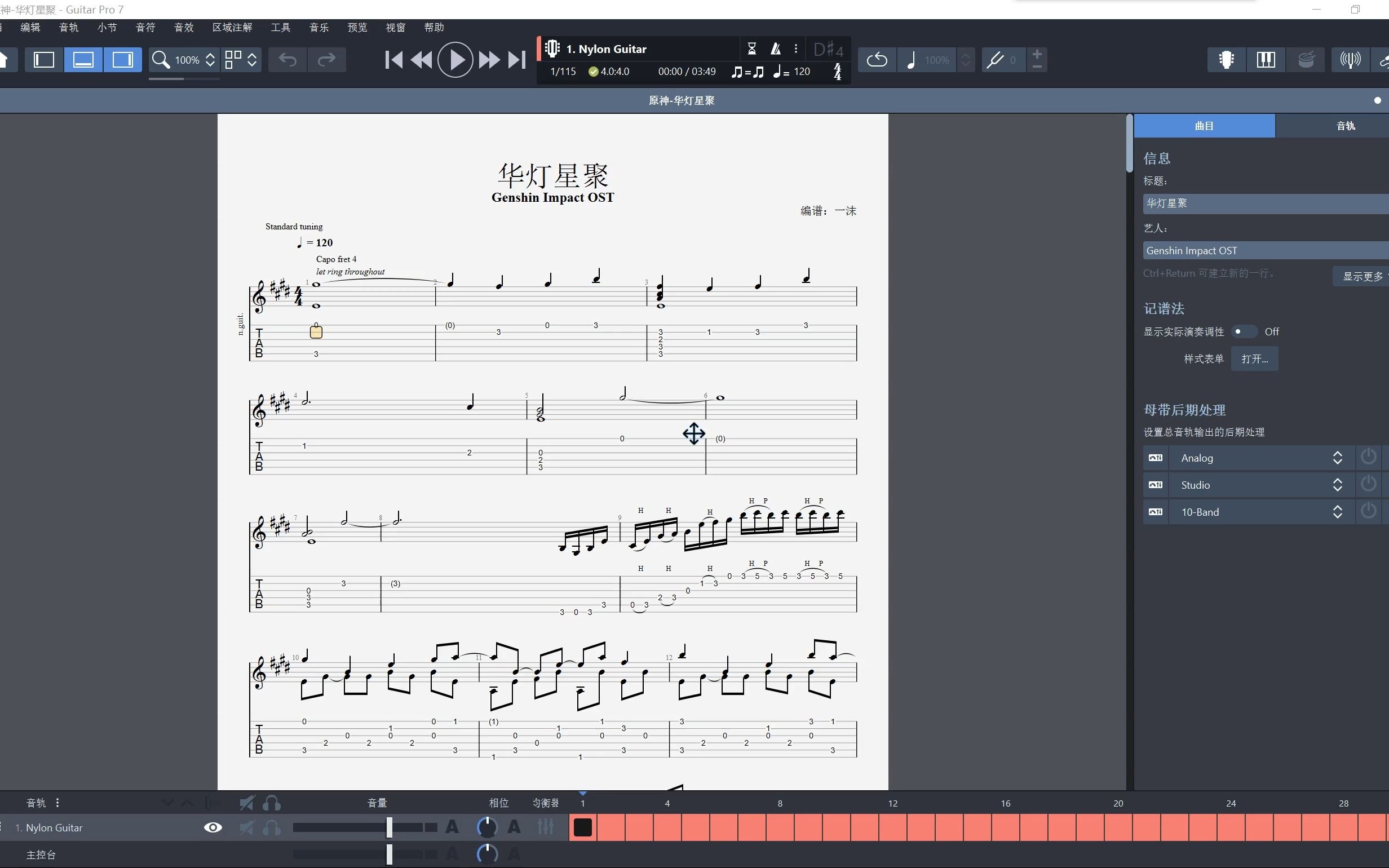Screen dimensions: 1389x868
Task: Fast forward to the next bar
Action: 489,60
